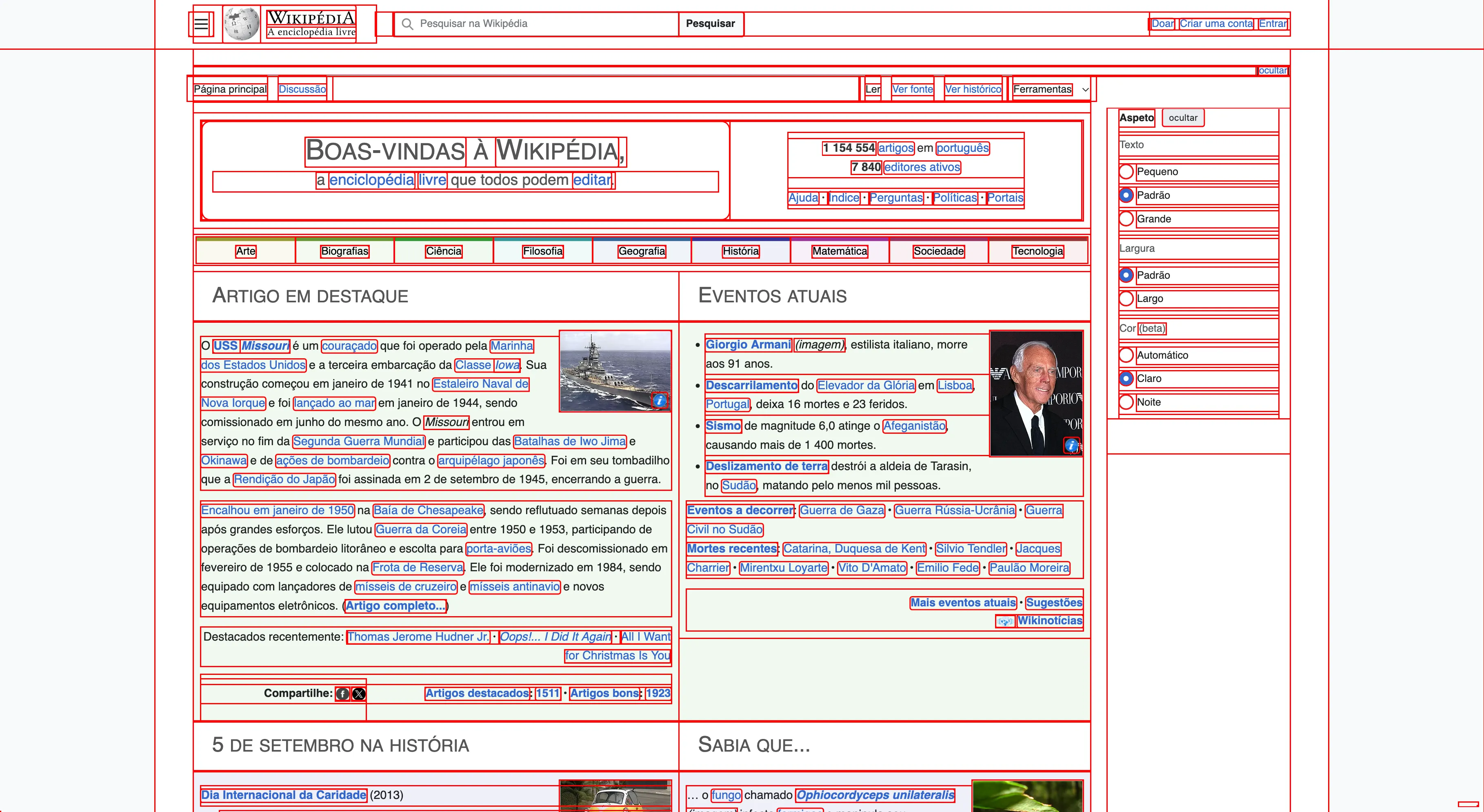1484x812 pixels.
Task: Open info icon on USS Missouri image
Action: (x=660, y=400)
